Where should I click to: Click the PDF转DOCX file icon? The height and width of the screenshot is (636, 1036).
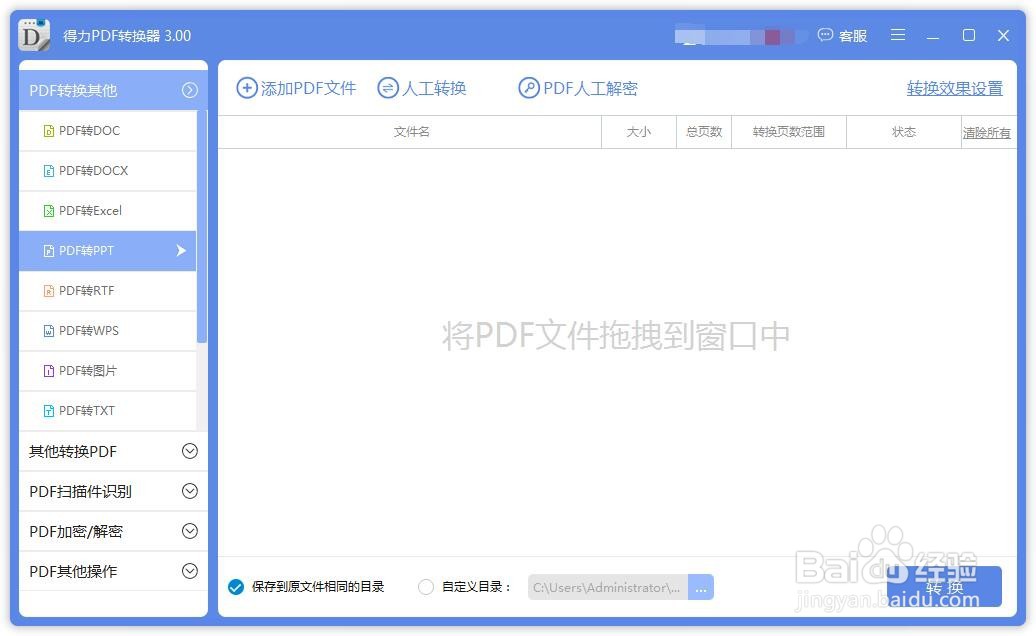pos(49,171)
